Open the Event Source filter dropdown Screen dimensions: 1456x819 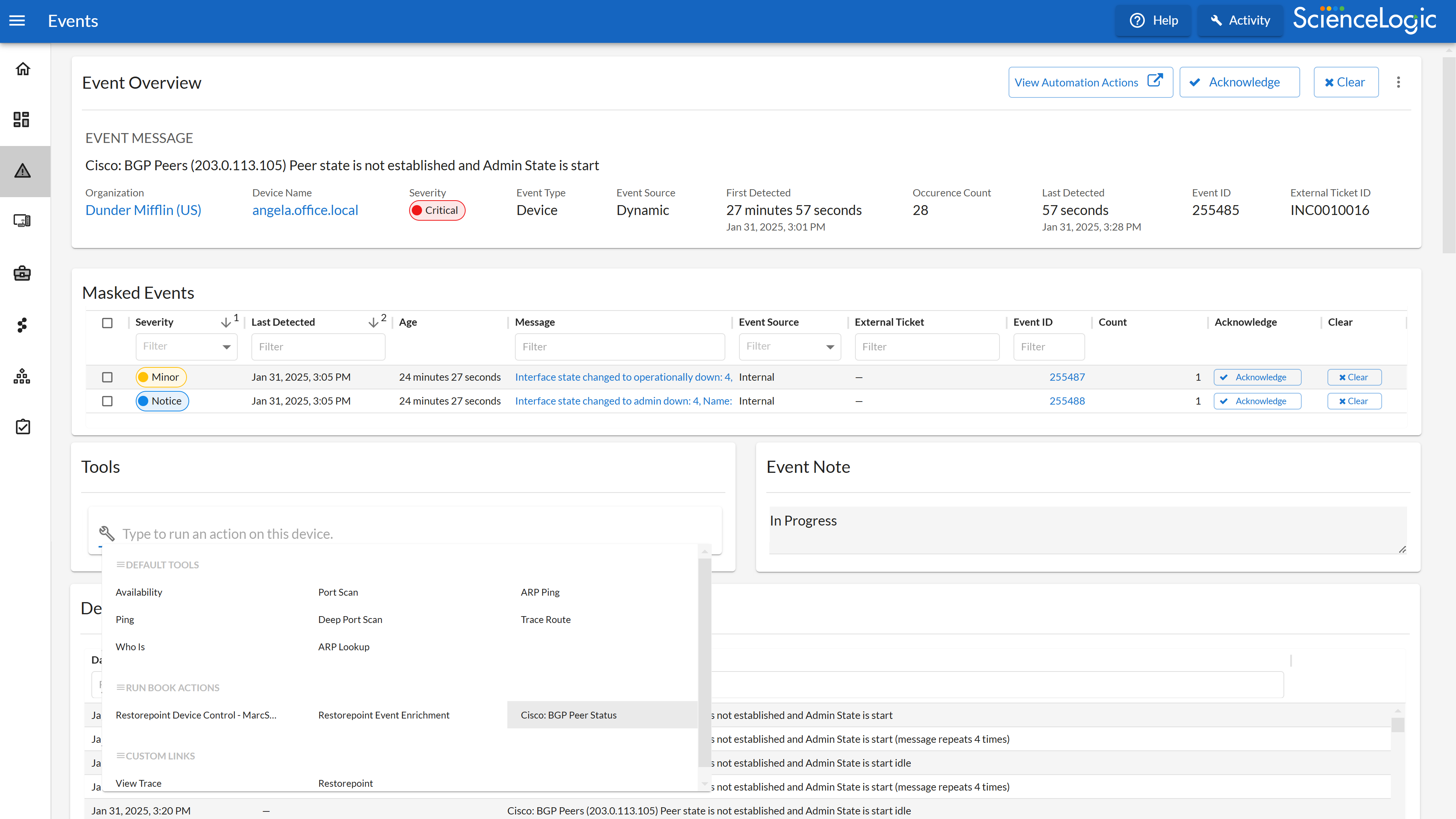789,347
